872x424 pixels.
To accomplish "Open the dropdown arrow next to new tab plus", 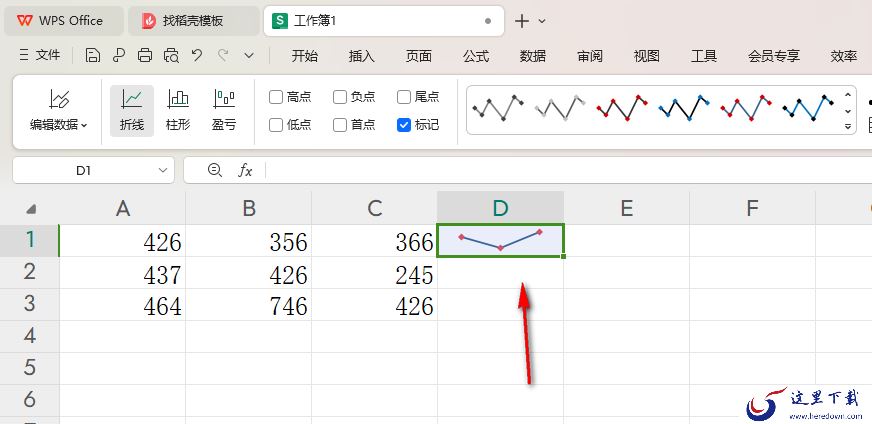I will click(x=542, y=21).
